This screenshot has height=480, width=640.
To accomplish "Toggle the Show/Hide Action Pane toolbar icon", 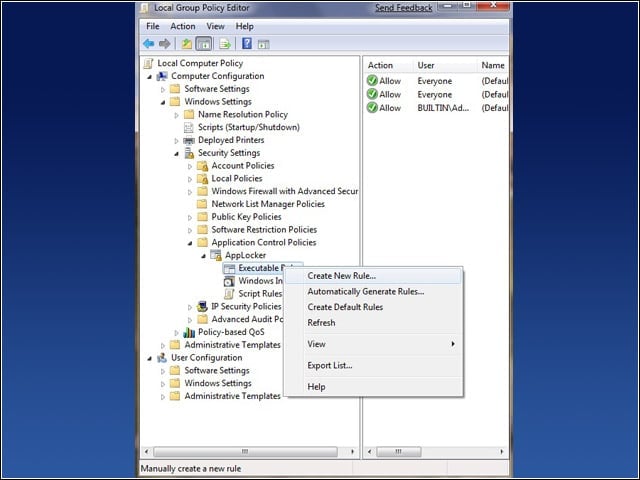I will [263, 44].
